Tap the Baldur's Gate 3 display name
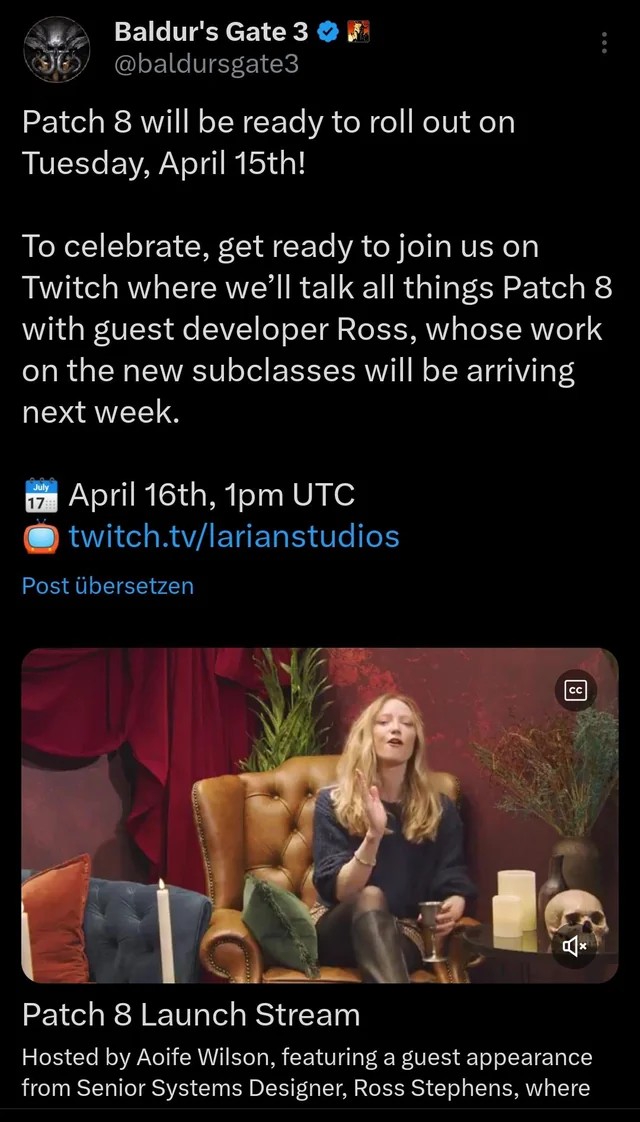The image size is (640, 1122). 212,31
